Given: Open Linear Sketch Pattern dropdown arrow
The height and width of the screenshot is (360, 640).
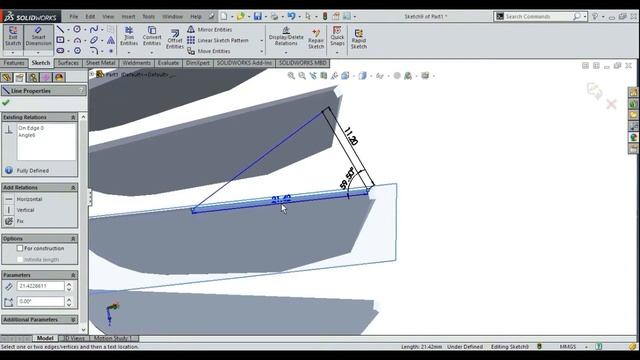Looking at the screenshot, I should click(261, 40).
